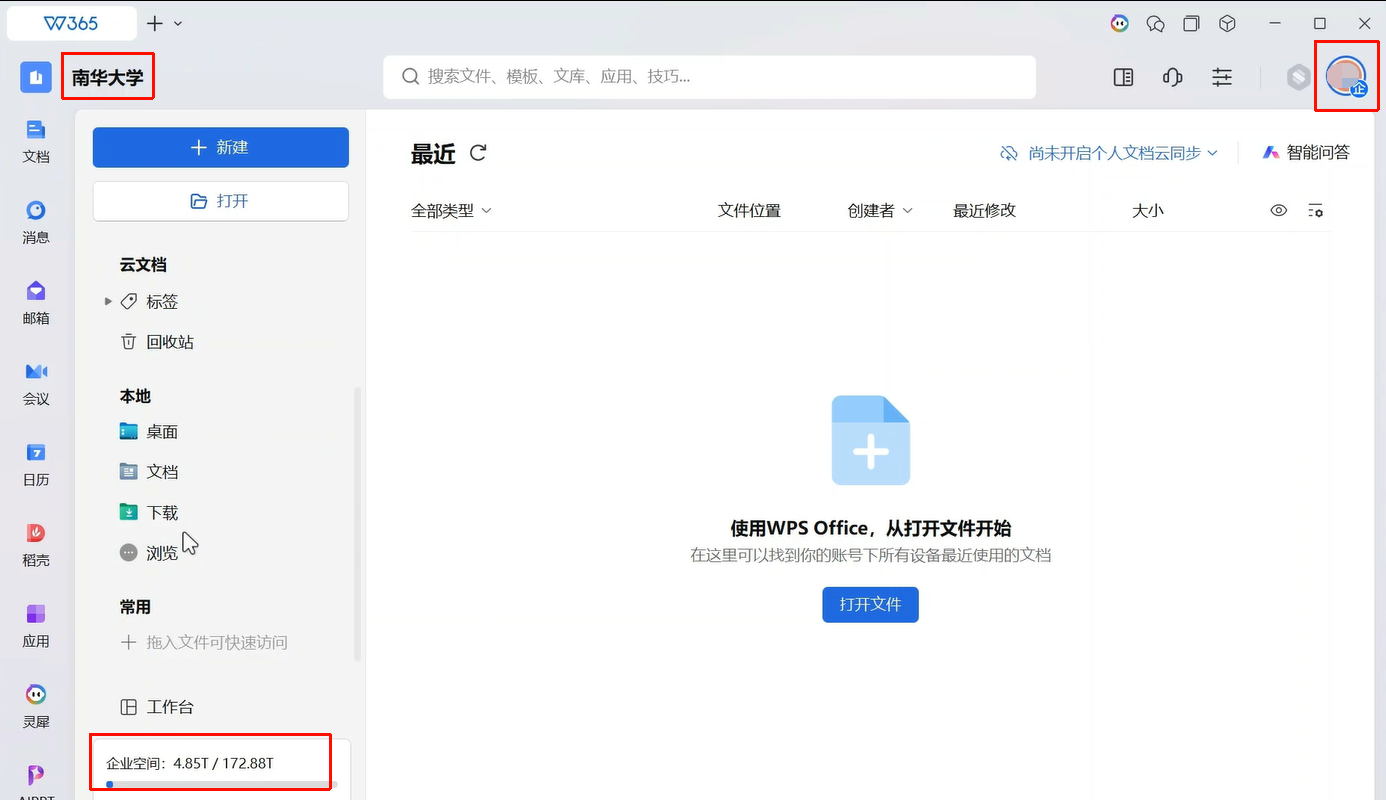Open 智能问答 smart Q&A
Image resolution: width=1386 pixels, height=800 pixels.
click(x=1306, y=153)
